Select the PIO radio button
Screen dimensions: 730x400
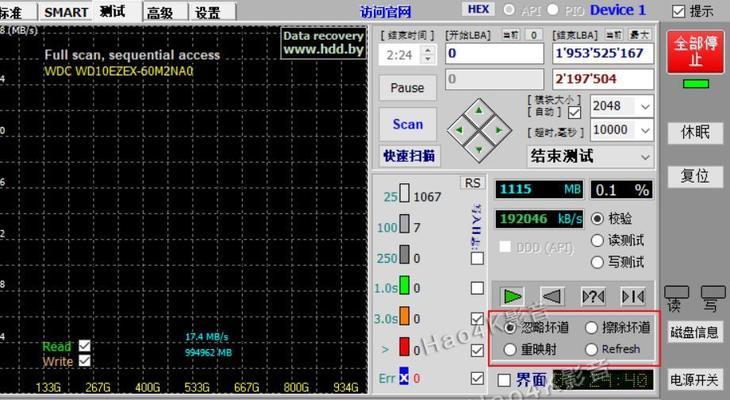[553, 10]
